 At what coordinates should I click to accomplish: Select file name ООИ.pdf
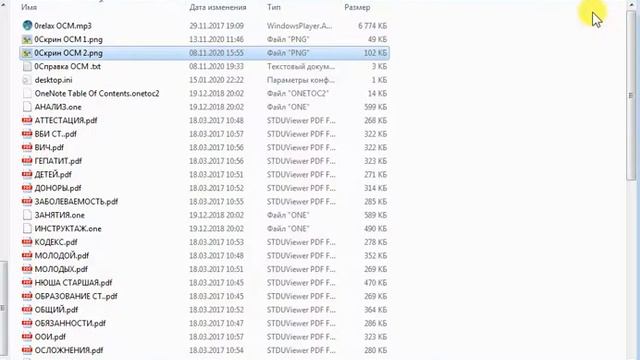[50, 336]
